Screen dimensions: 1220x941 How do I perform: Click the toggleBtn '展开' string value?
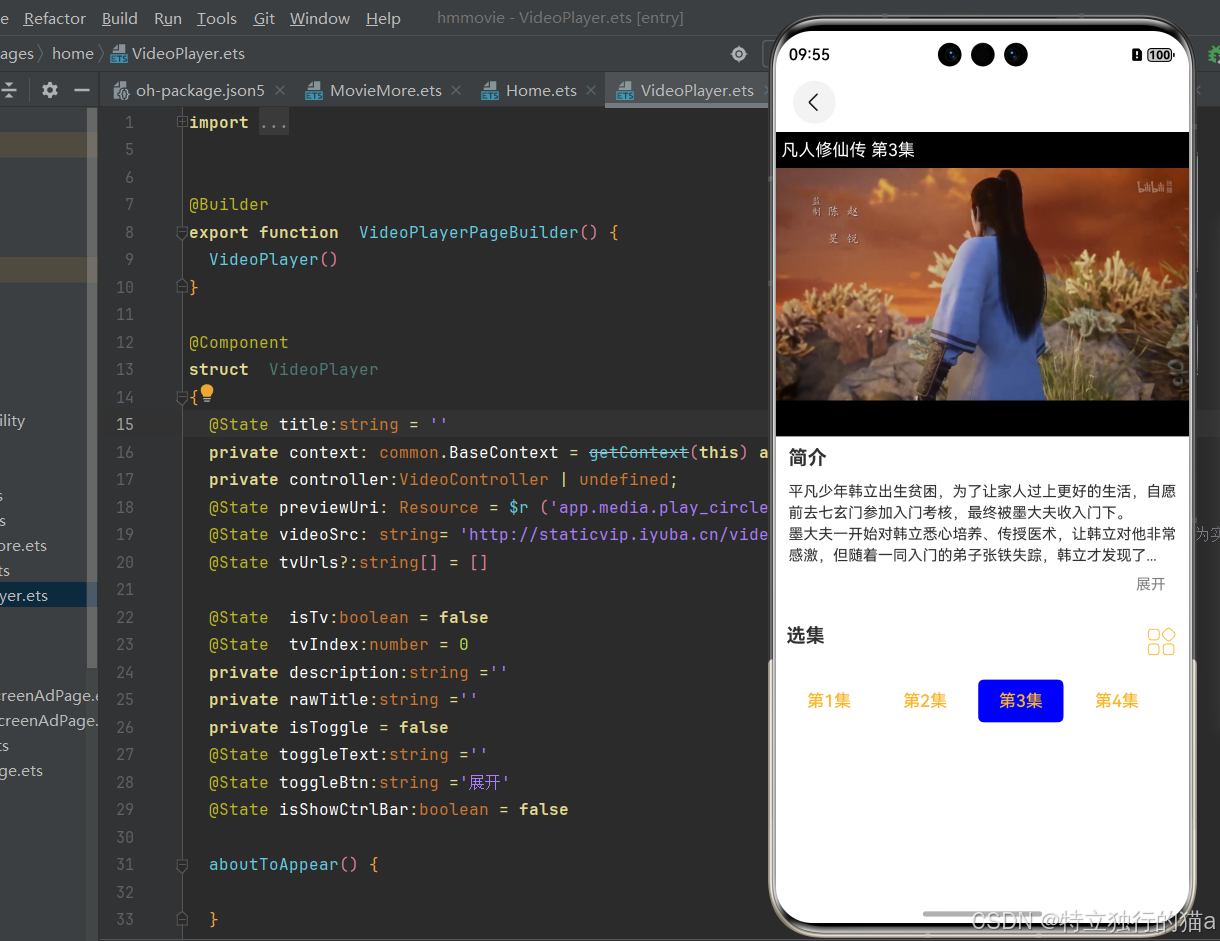pyautogui.click(x=484, y=782)
